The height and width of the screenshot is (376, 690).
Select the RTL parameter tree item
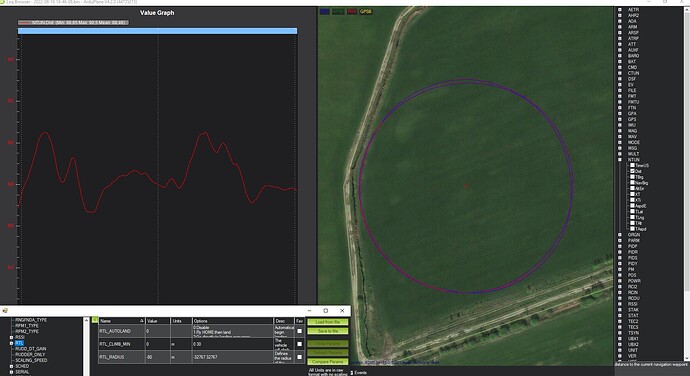(19, 343)
